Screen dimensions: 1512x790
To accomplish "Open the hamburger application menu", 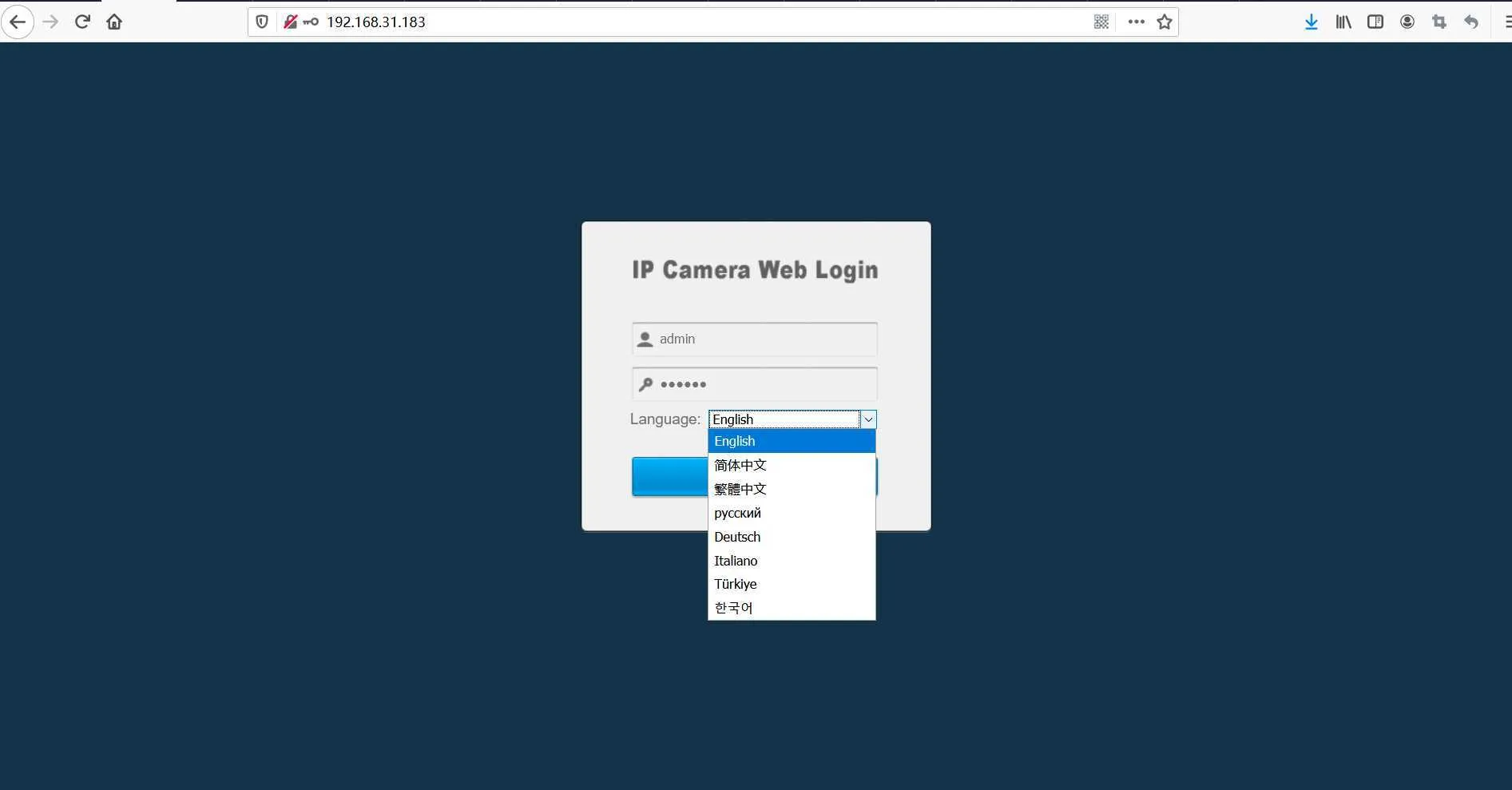I will pyautogui.click(x=1506, y=22).
